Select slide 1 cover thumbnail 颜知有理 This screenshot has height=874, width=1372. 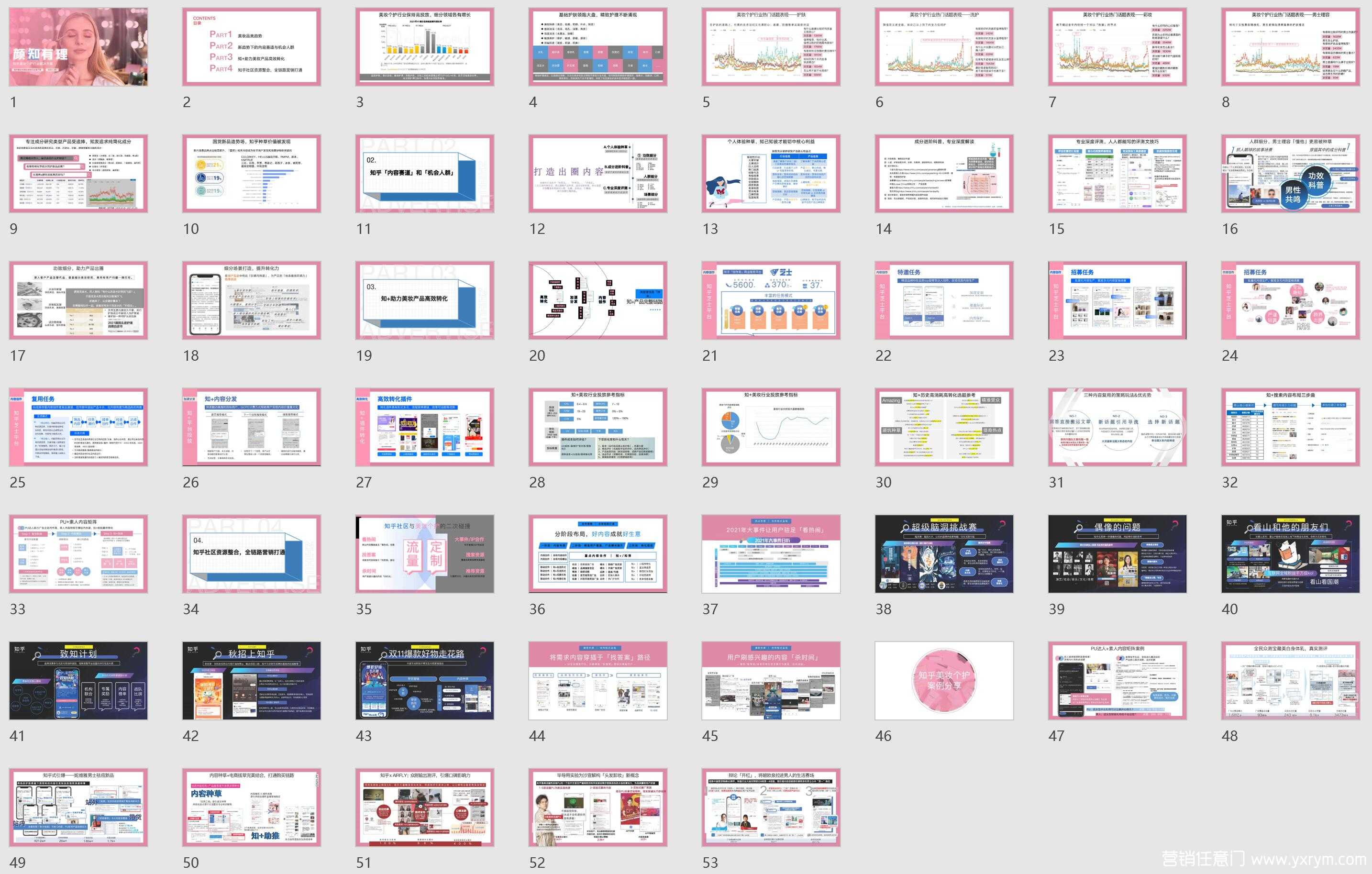coord(78,47)
